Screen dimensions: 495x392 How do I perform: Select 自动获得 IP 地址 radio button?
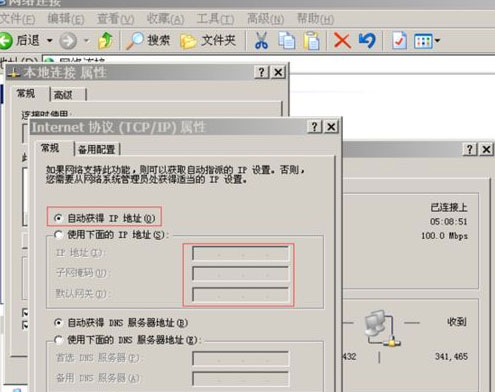(58, 218)
